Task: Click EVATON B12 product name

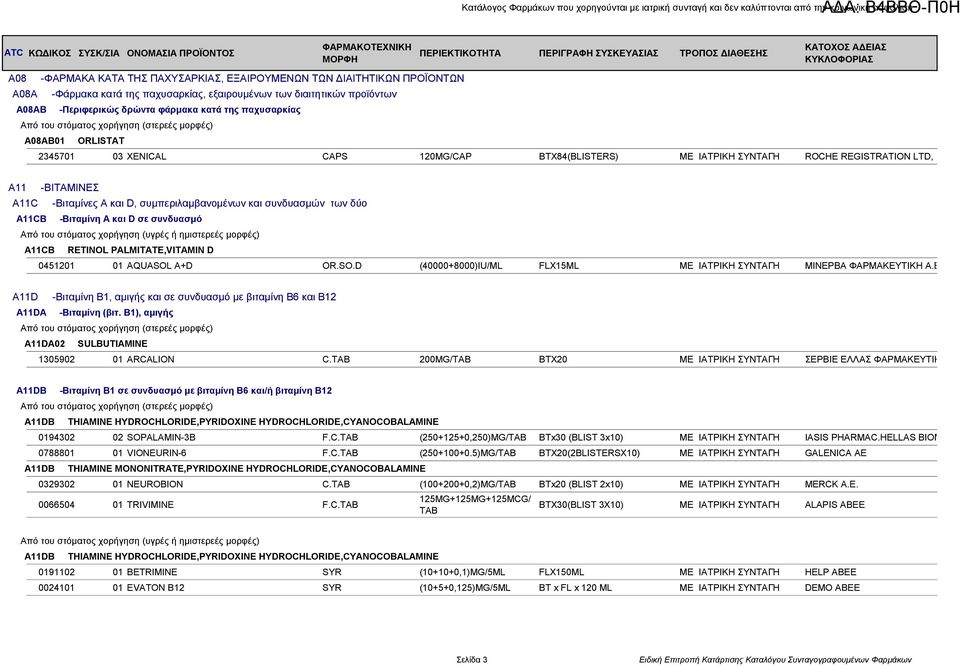Action: [x=156, y=588]
